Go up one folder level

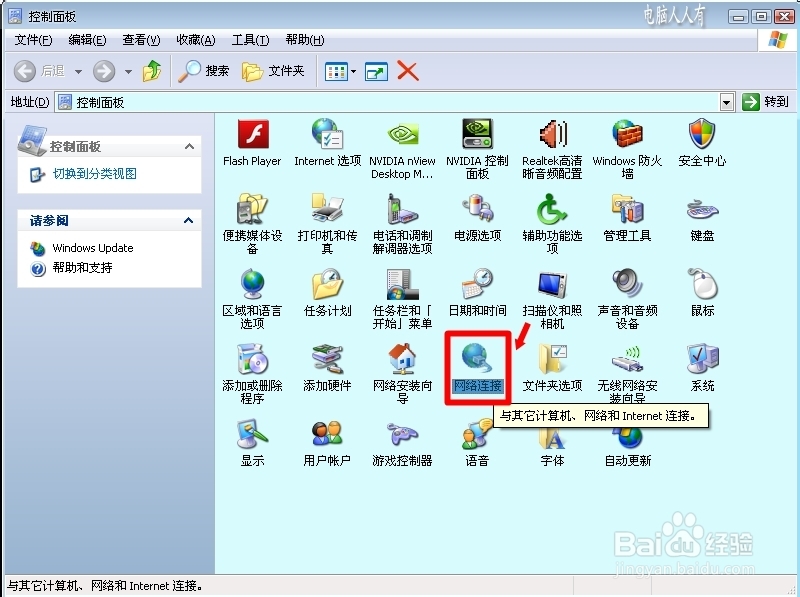pos(152,71)
